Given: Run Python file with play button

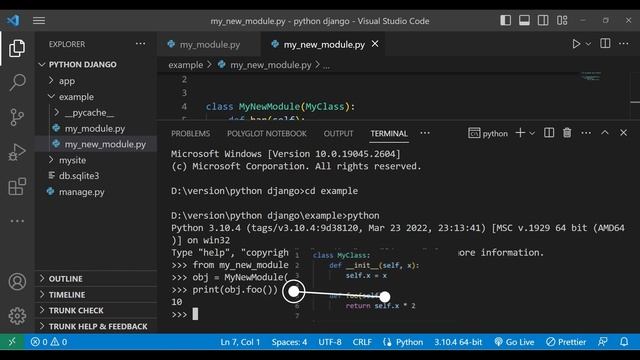Looking at the screenshot, I should (x=576, y=44).
